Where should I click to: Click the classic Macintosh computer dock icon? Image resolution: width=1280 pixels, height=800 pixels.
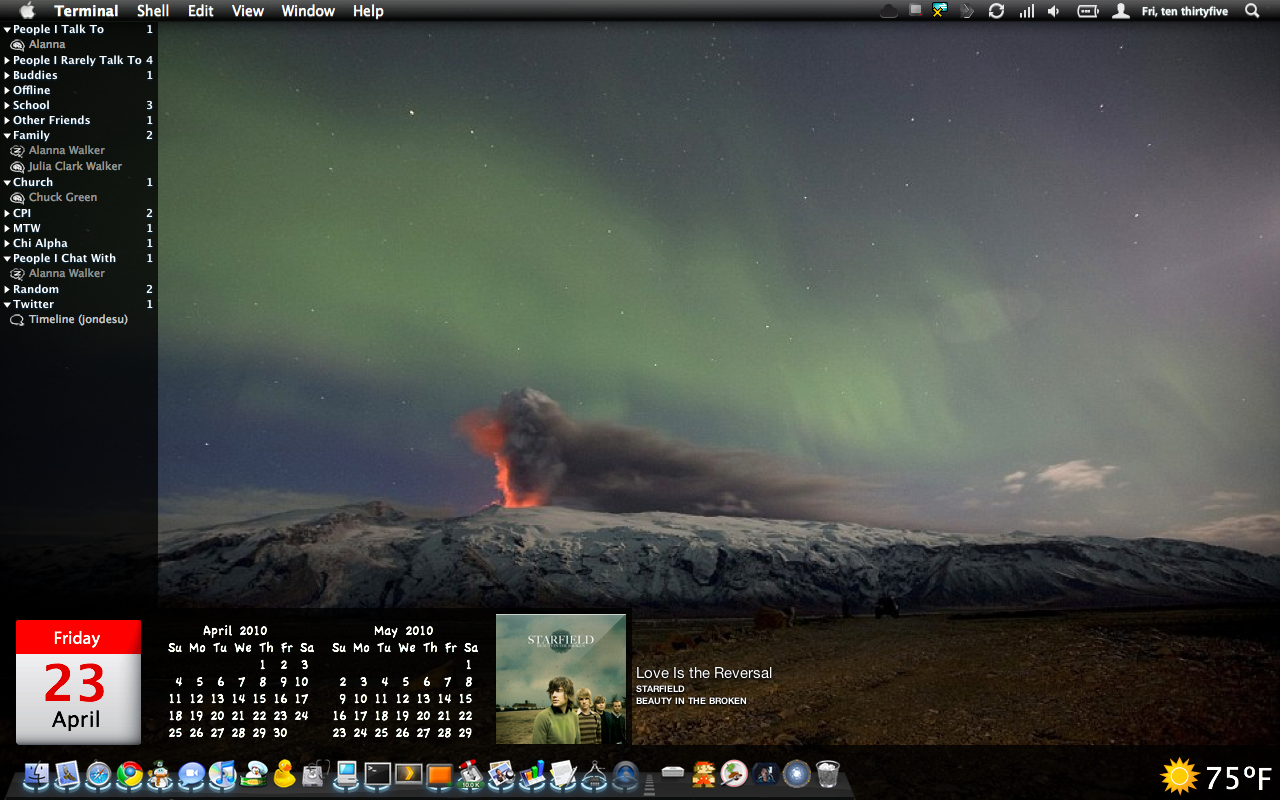(x=346, y=774)
